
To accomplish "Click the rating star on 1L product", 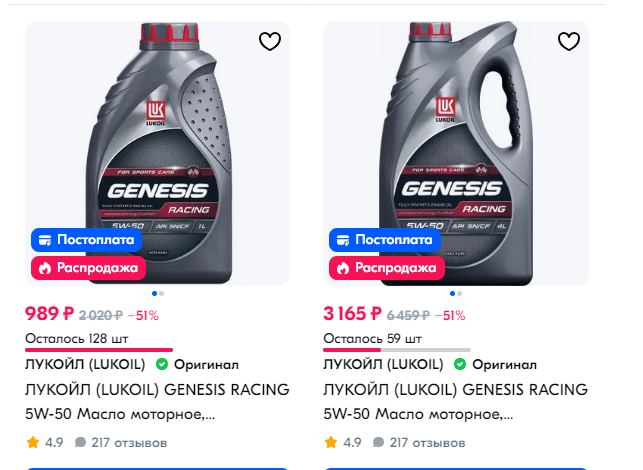I will 33,442.
